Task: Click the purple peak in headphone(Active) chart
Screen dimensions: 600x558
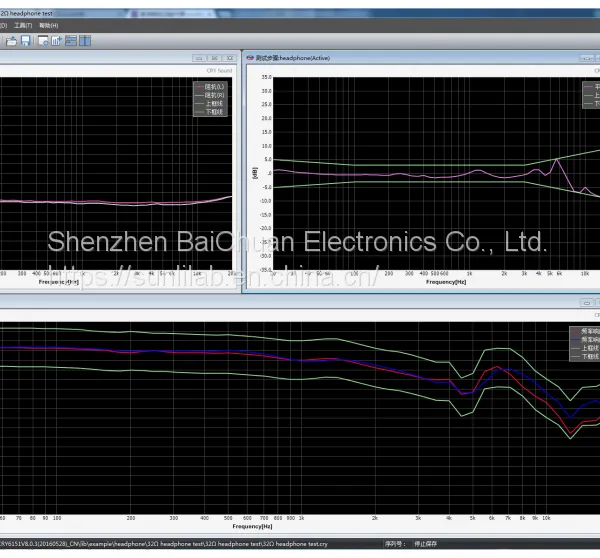Action: coord(557,160)
